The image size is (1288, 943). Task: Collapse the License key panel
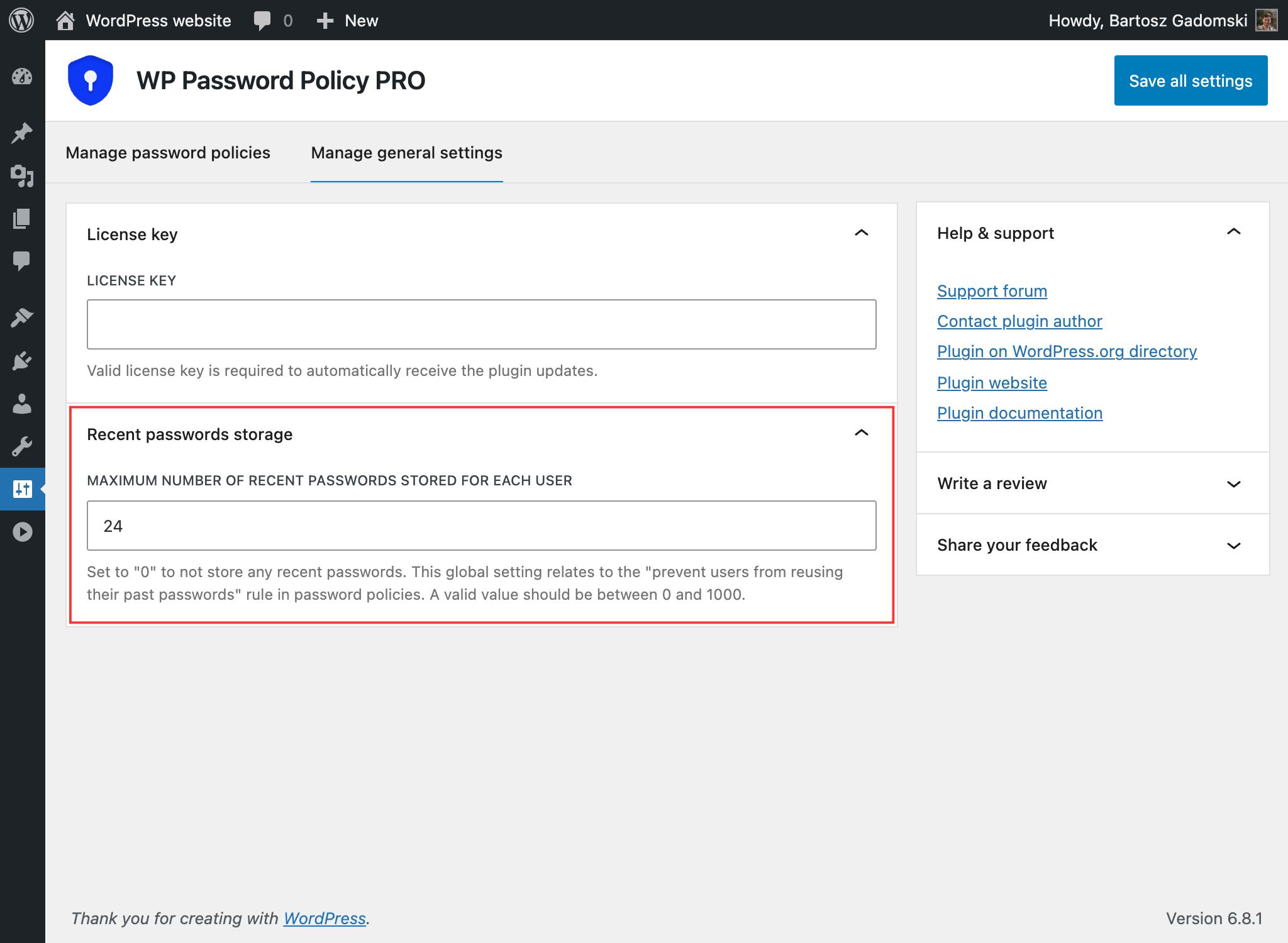[862, 233]
